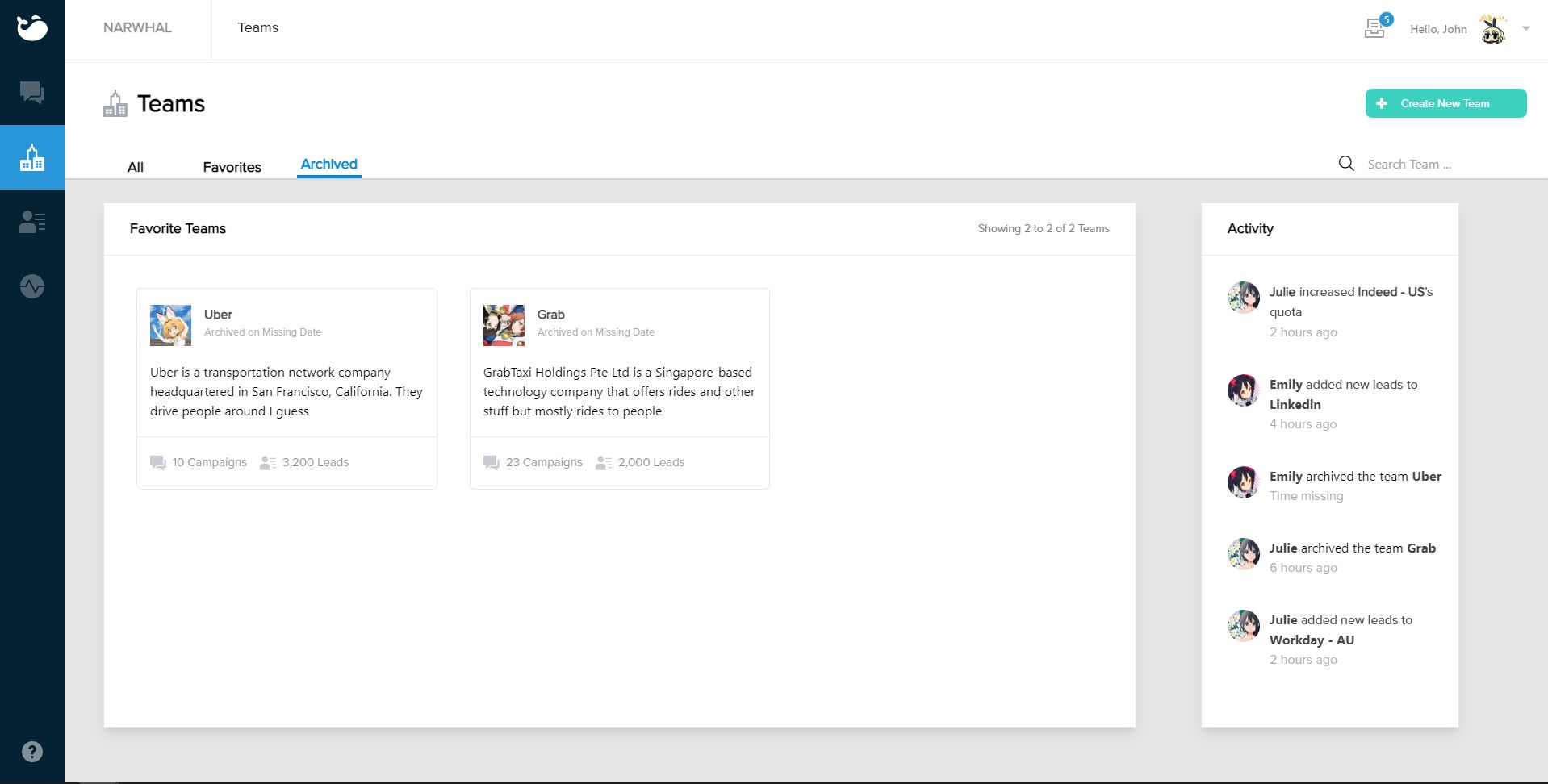This screenshot has height=784, width=1548.
Task: Click the Activity panel heading
Action: 1250,228
